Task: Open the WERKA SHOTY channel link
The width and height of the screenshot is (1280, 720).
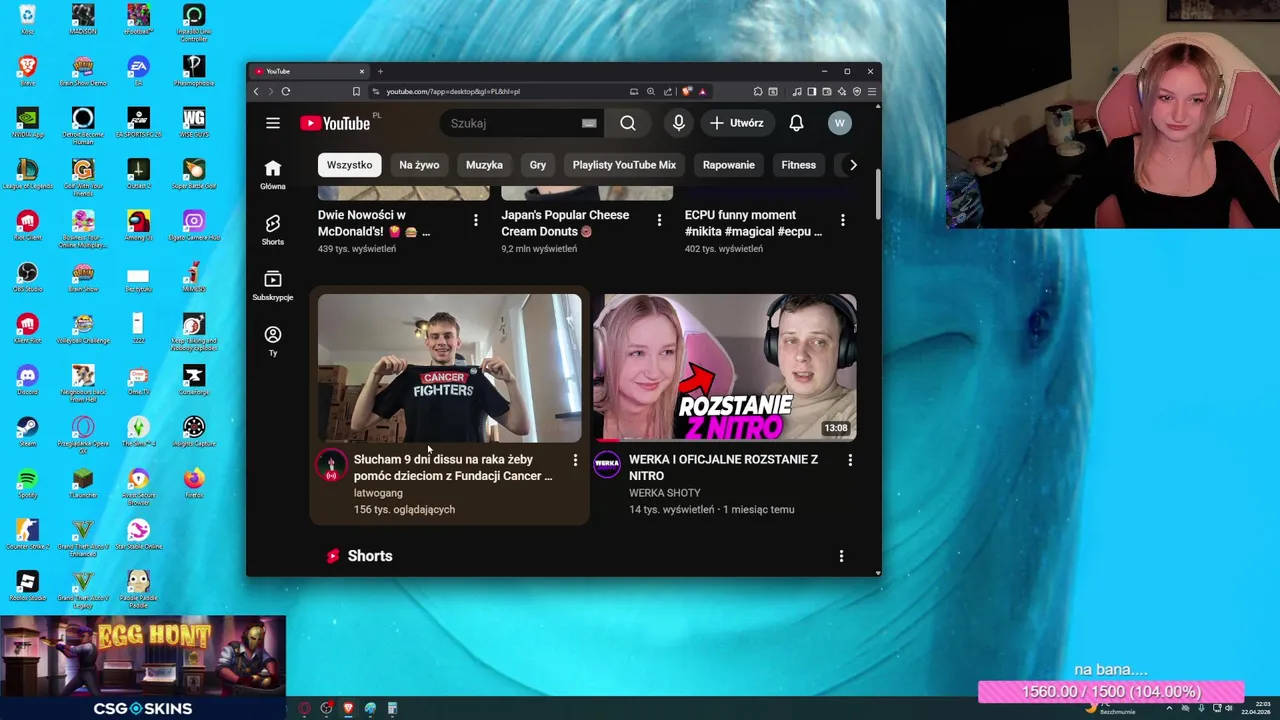Action: (x=665, y=493)
